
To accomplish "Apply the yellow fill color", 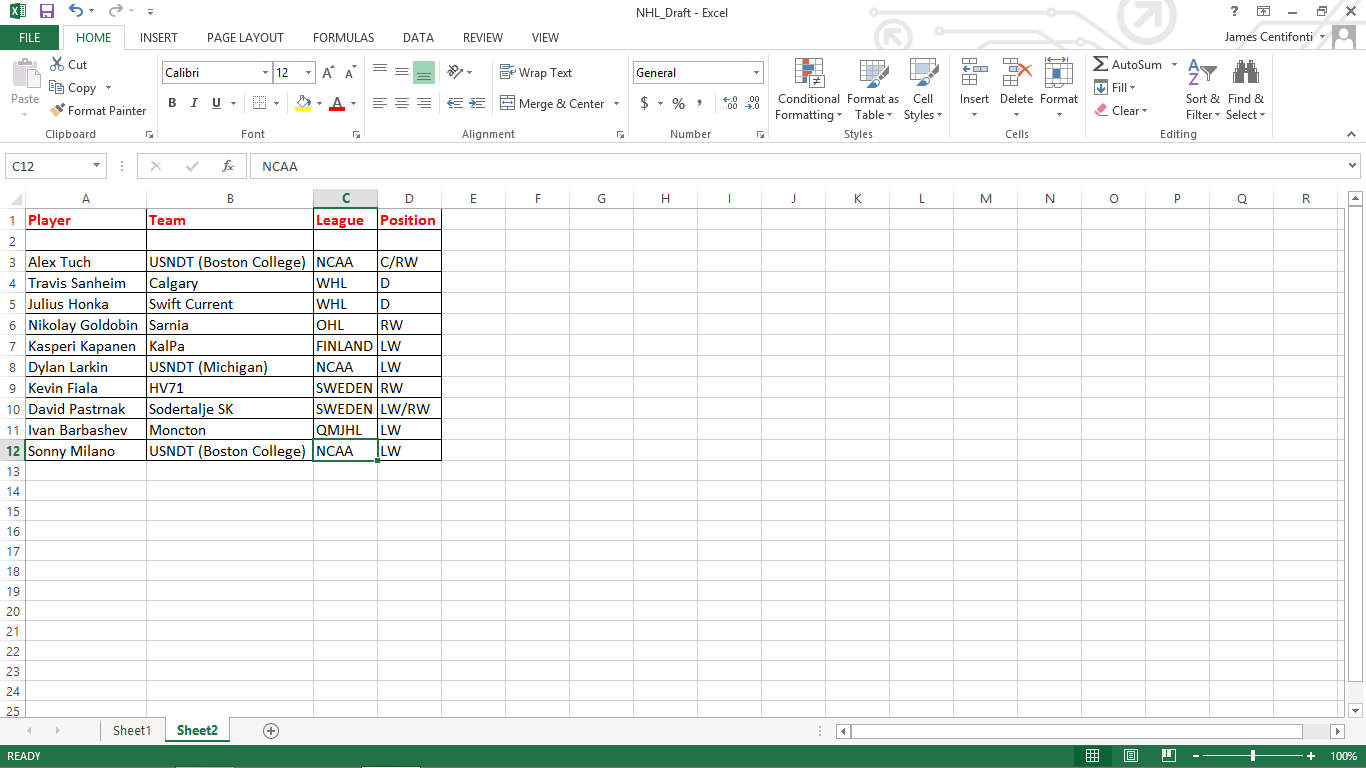I will (x=304, y=103).
